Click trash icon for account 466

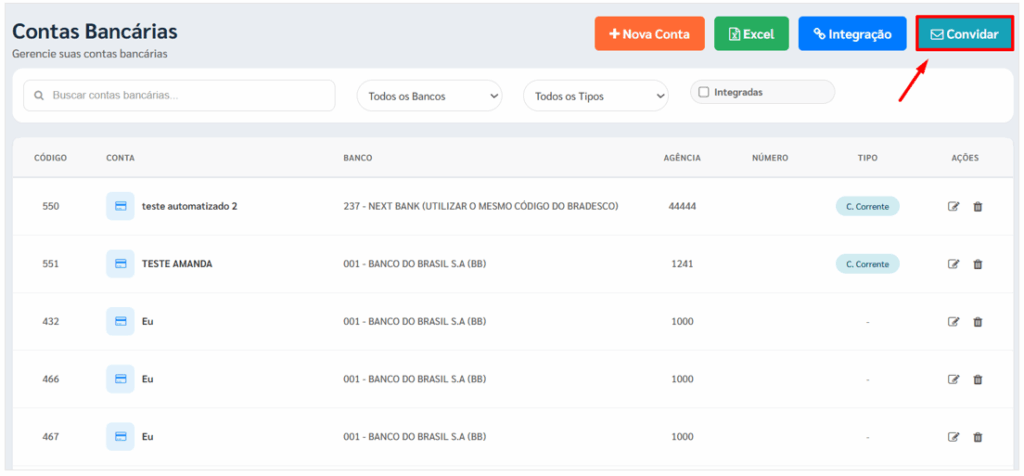click(x=978, y=380)
